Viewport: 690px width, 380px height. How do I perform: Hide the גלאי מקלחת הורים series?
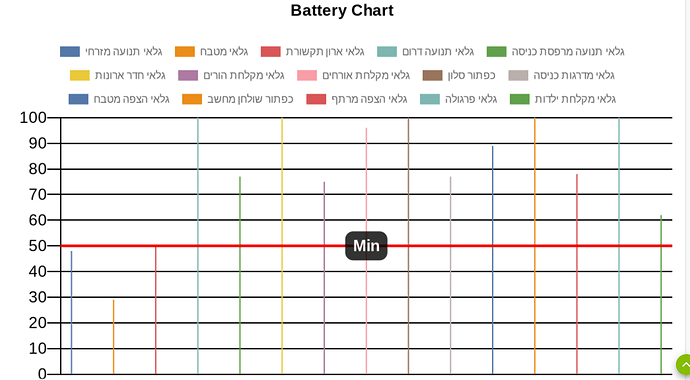pos(231,75)
